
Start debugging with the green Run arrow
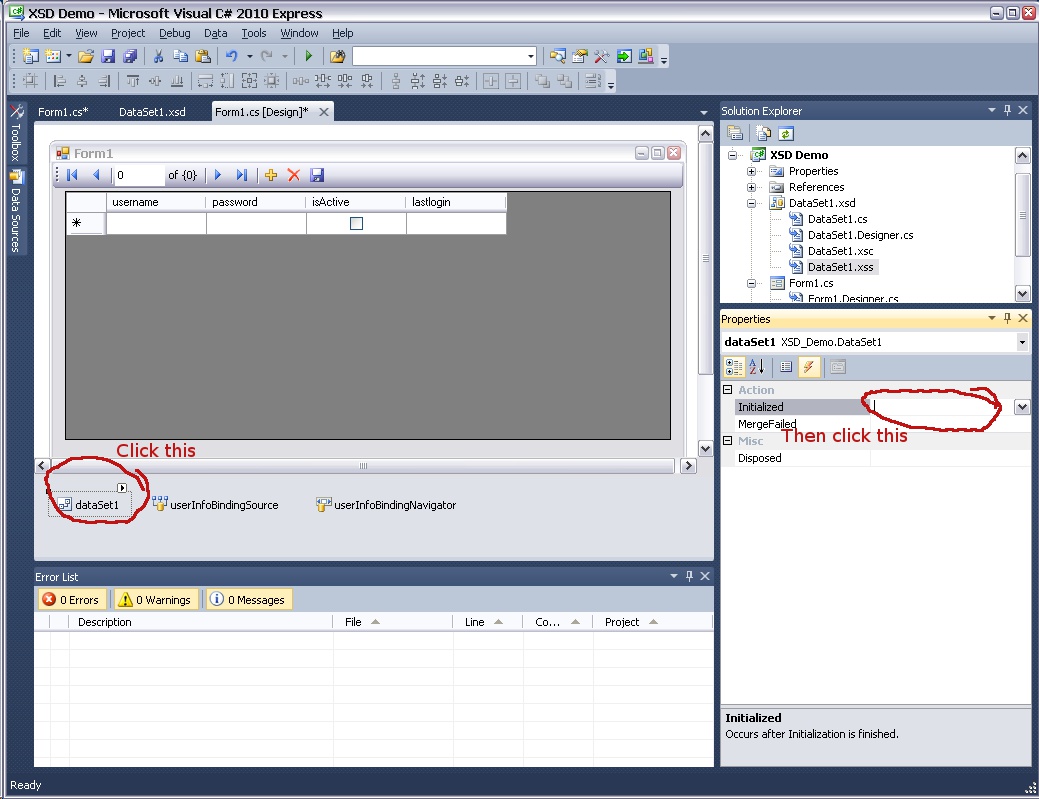point(310,55)
